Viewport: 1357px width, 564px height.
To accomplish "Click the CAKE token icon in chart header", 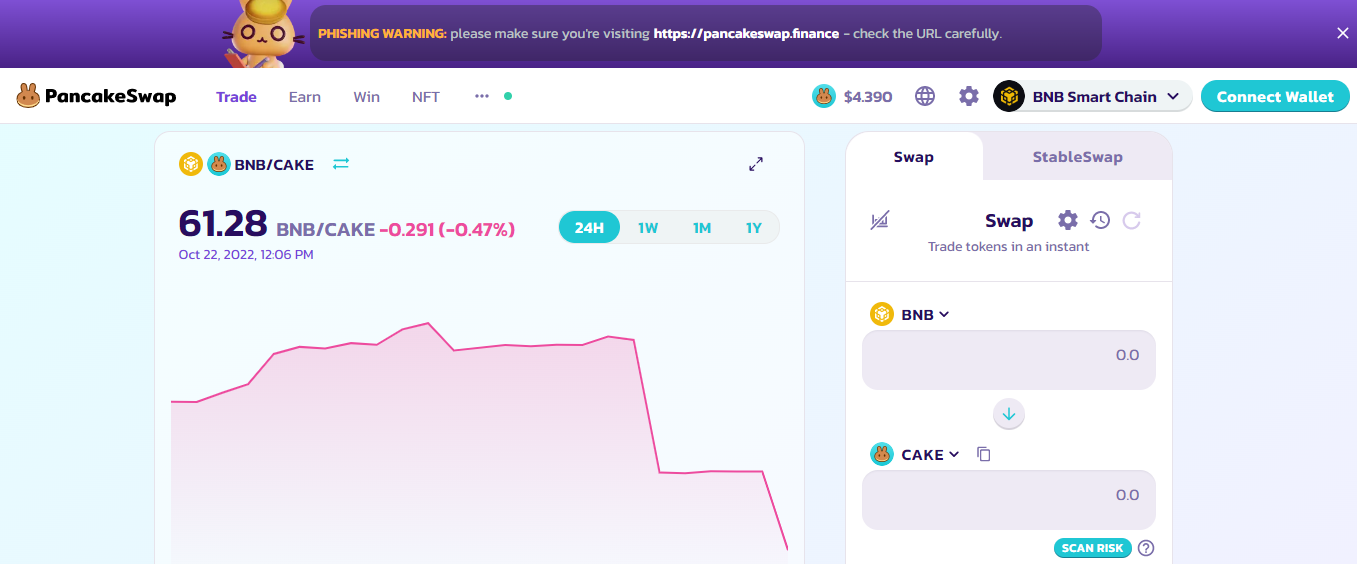I will (x=219, y=164).
